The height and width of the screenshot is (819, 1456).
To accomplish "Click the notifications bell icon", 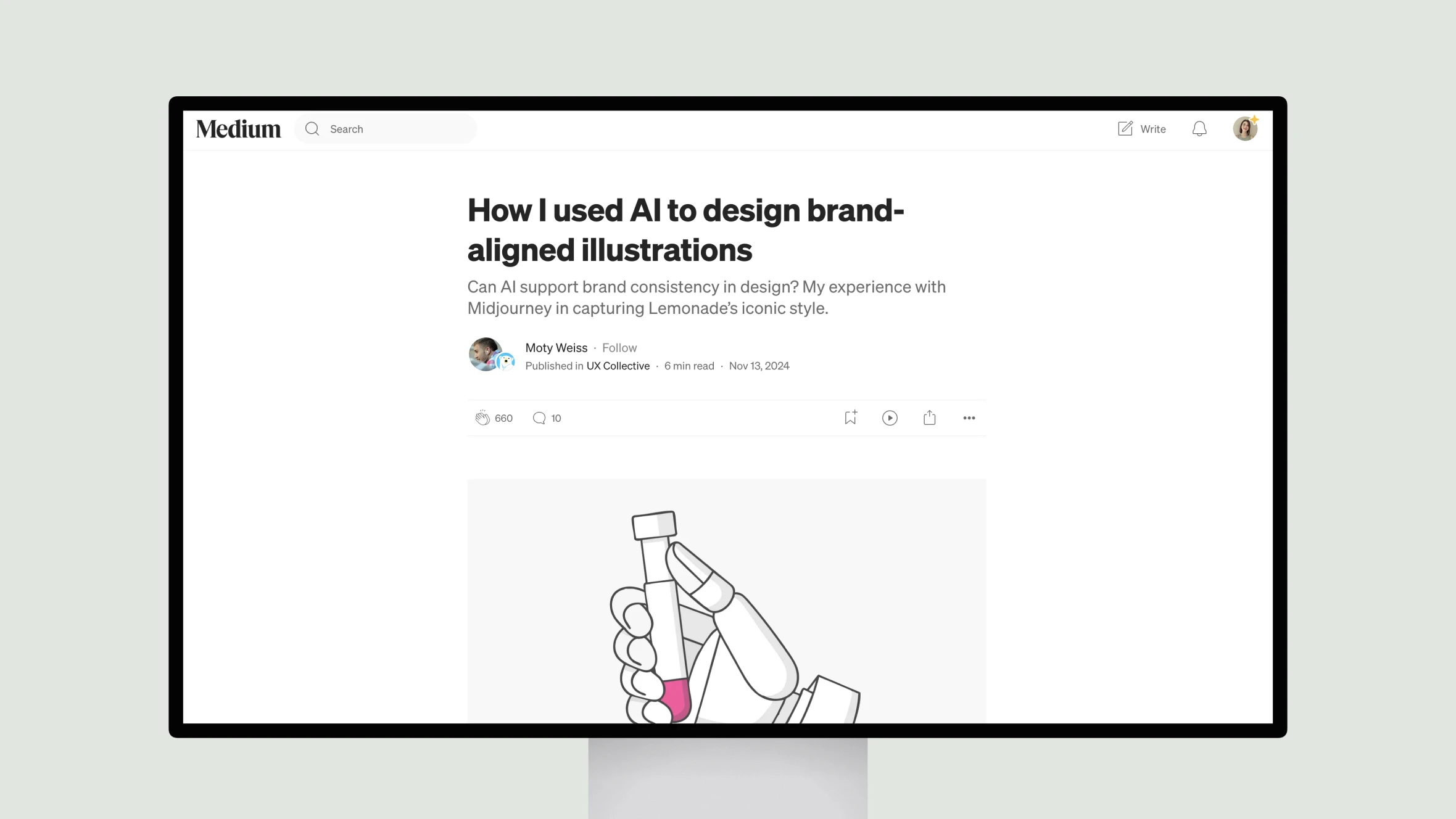I will 1200,128.
